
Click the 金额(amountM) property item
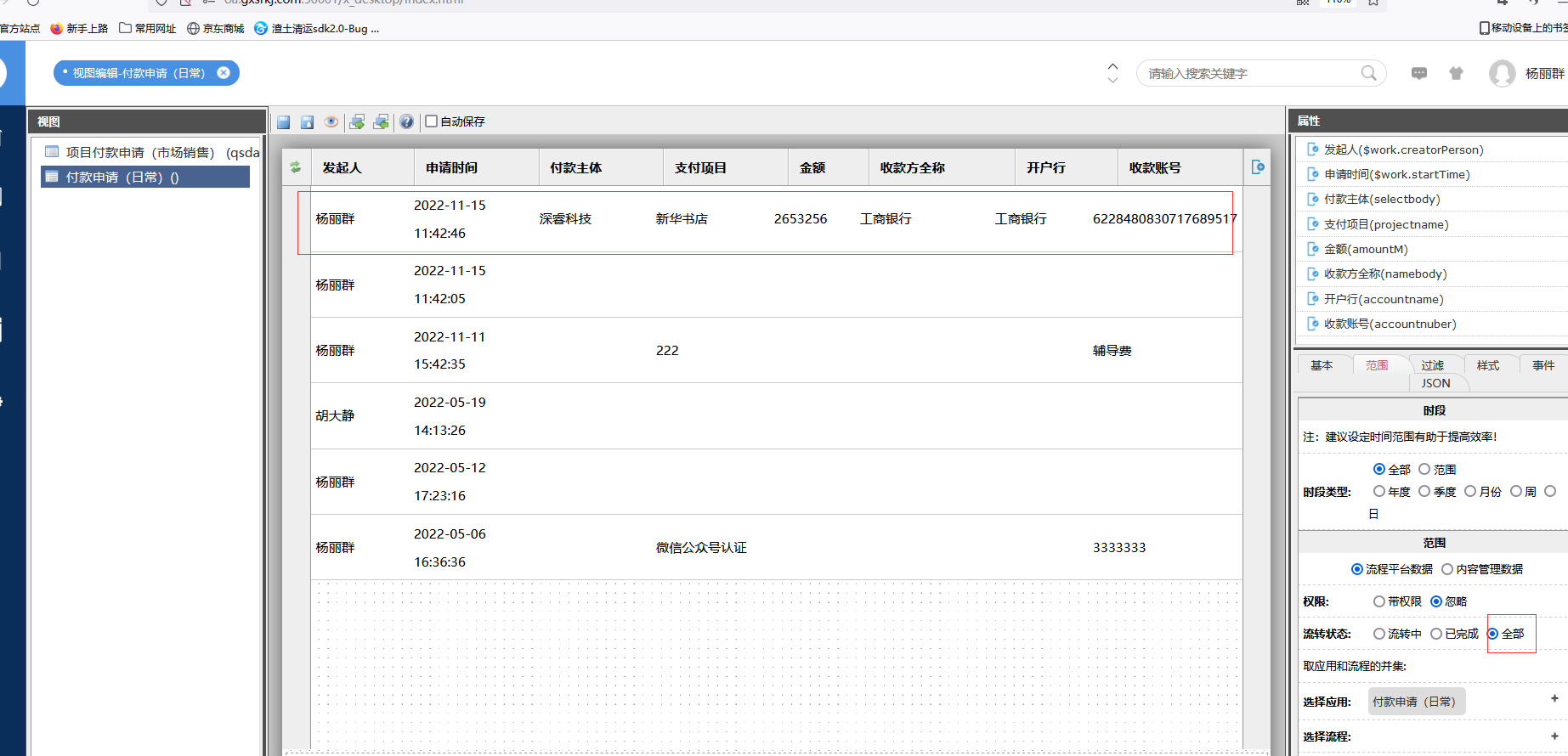1366,249
